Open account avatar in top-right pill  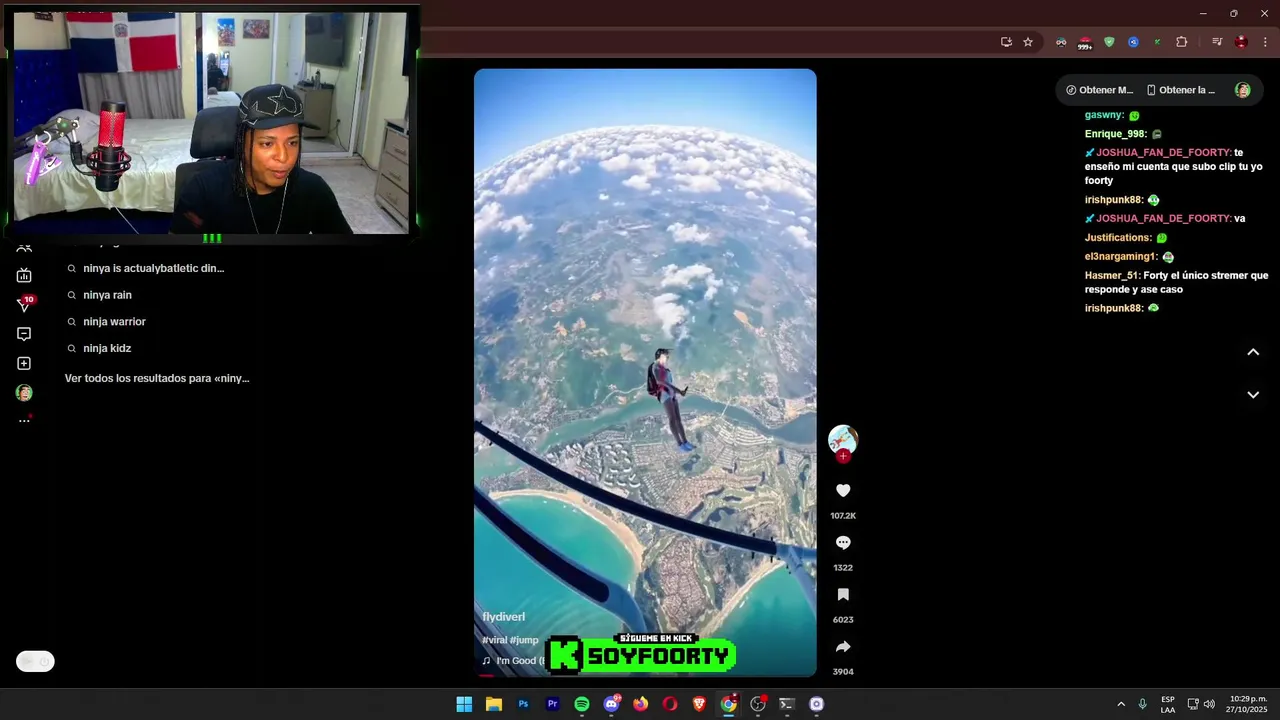click(1242, 90)
